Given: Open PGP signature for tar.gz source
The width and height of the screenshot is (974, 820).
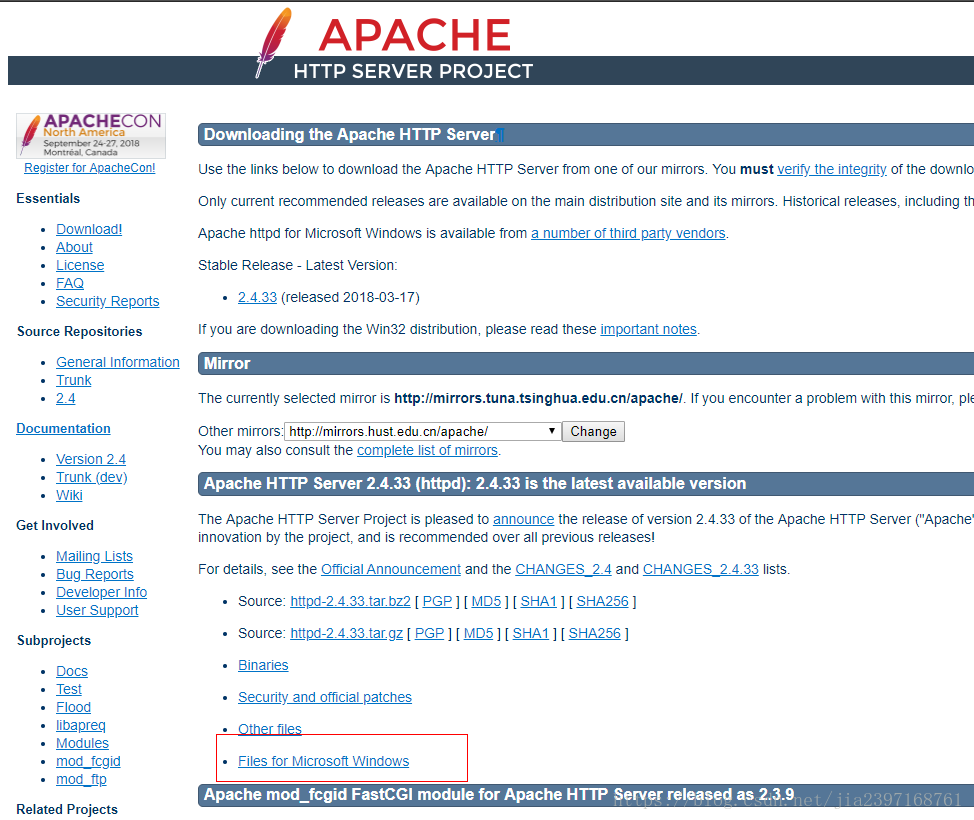Looking at the screenshot, I should (x=429, y=634).
